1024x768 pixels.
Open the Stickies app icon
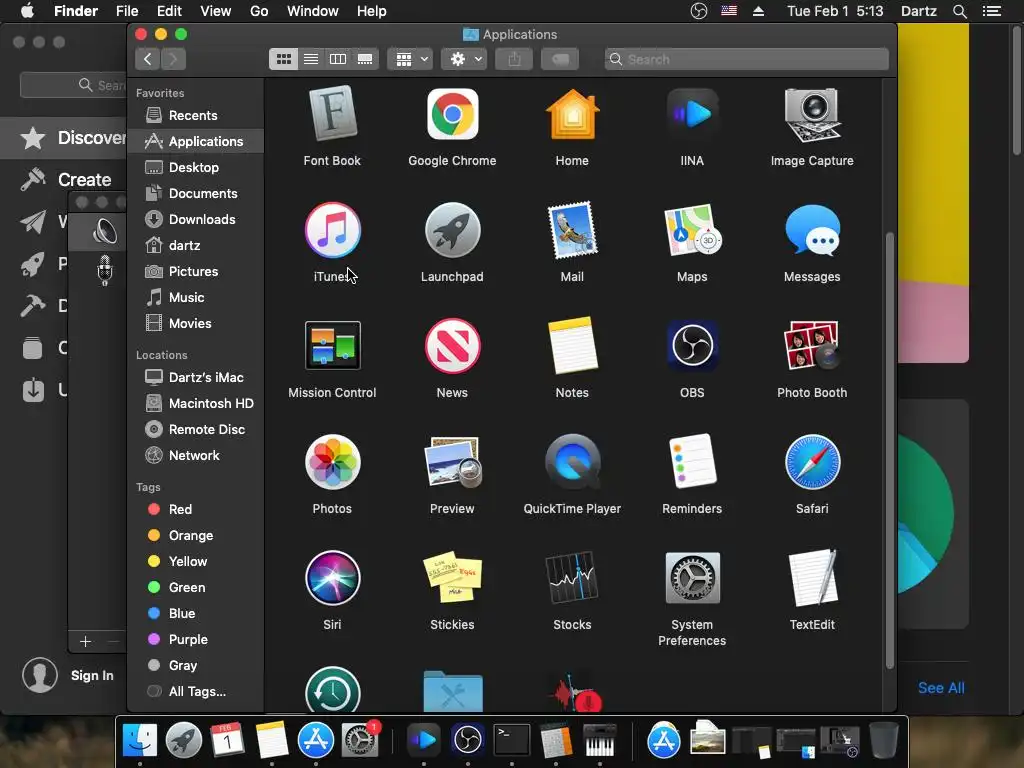pos(452,578)
